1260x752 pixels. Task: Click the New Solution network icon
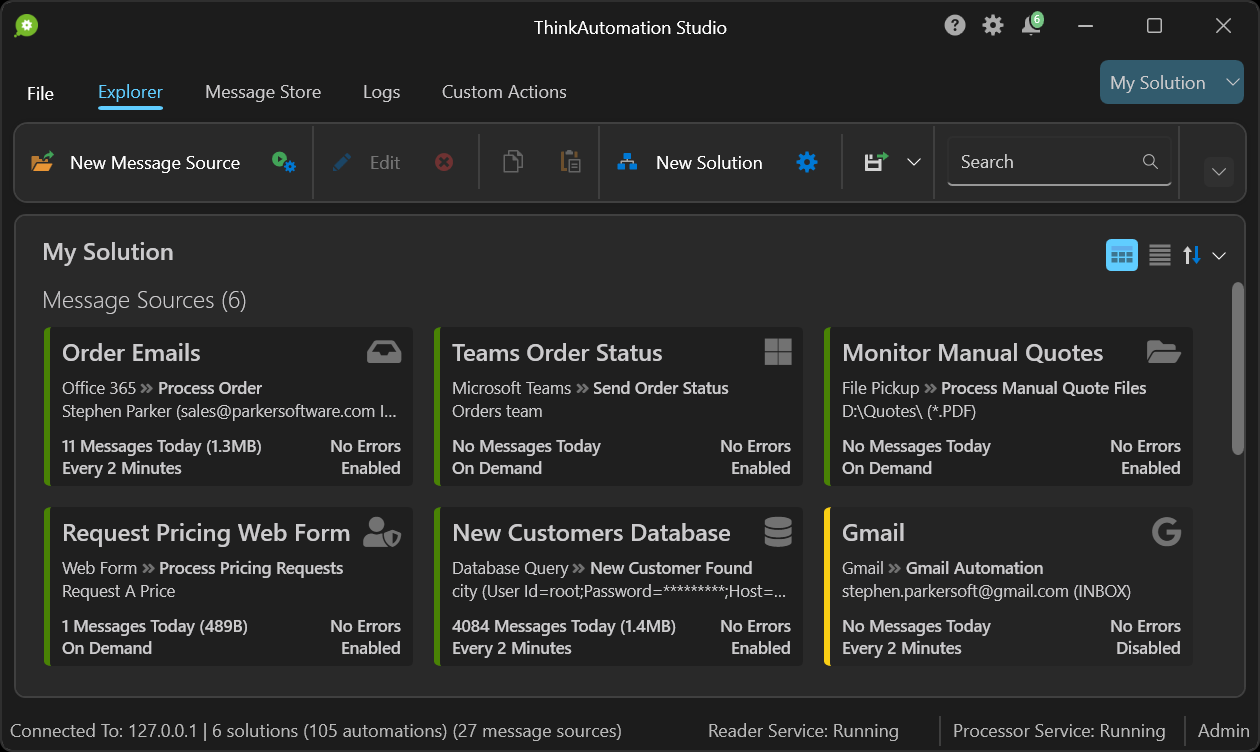(x=627, y=162)
